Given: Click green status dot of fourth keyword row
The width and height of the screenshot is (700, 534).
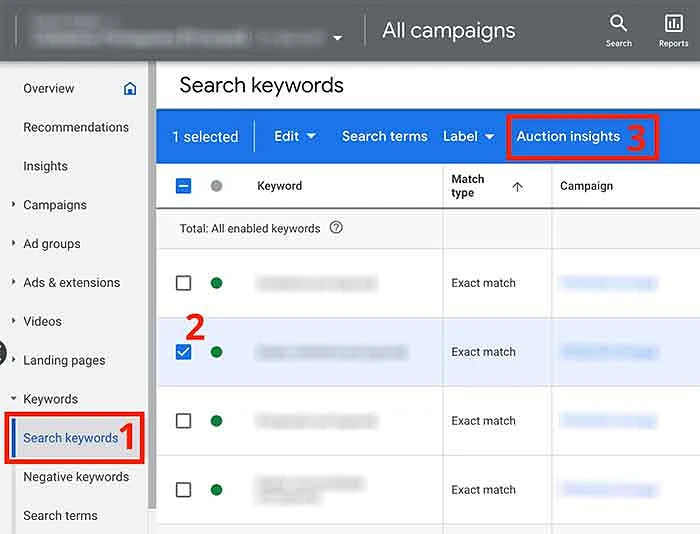Looking at the screenshot, I should [x=217, y=490].
